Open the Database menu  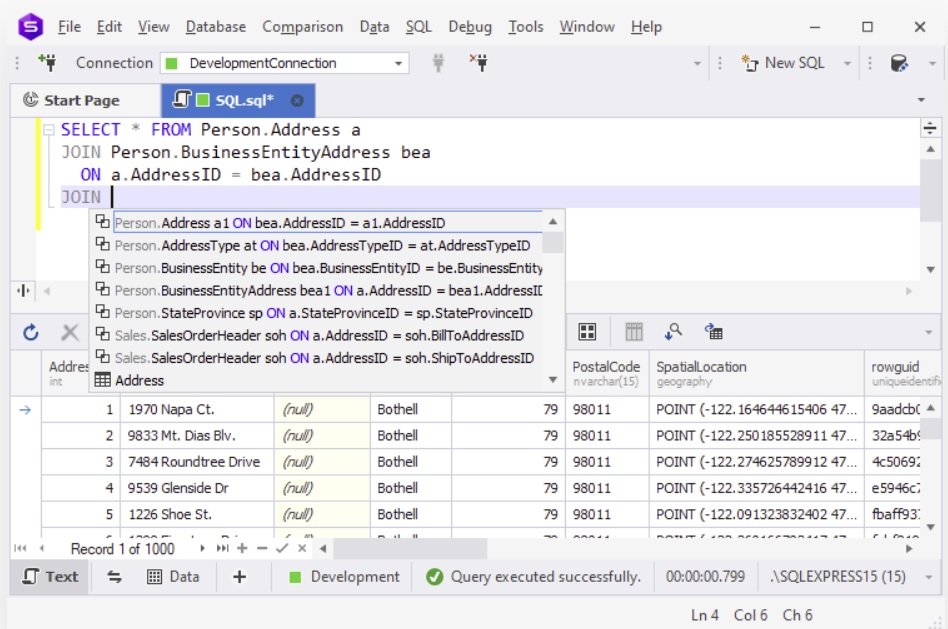point(215,27)
